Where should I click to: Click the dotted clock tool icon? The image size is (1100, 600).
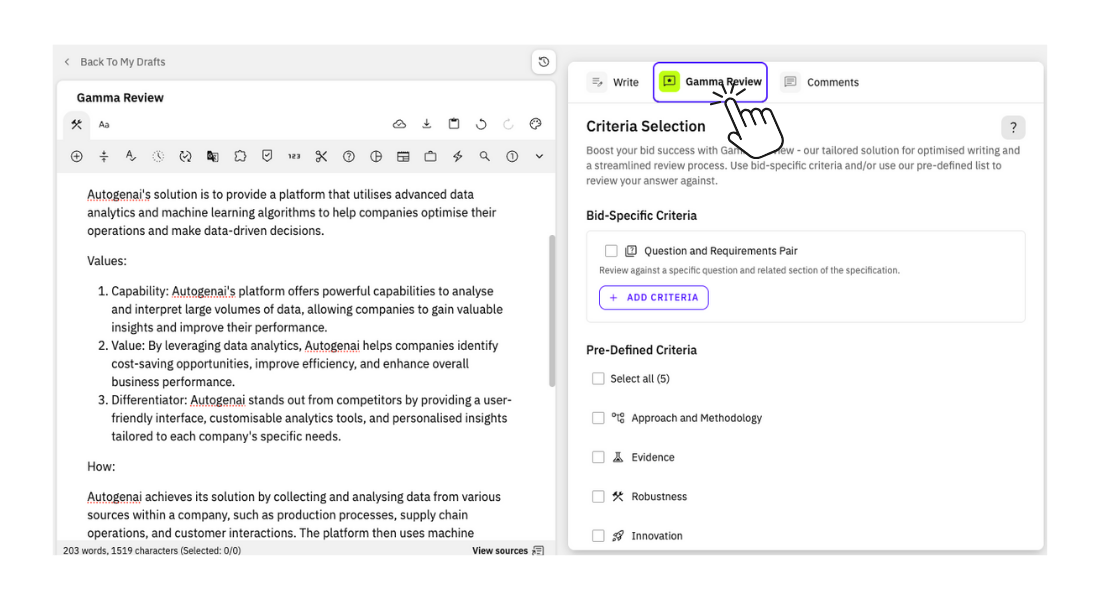158,156
